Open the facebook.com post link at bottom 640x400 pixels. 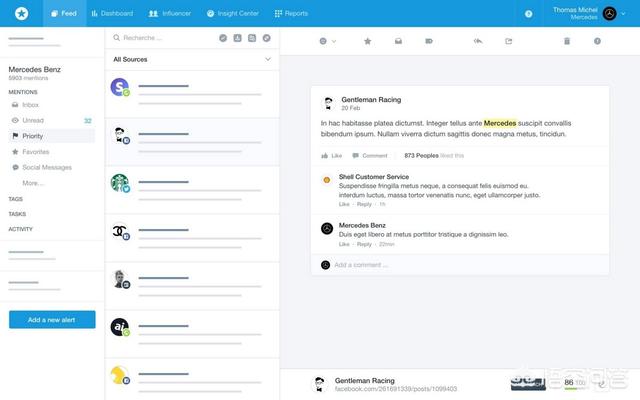(x=396, y=389)
